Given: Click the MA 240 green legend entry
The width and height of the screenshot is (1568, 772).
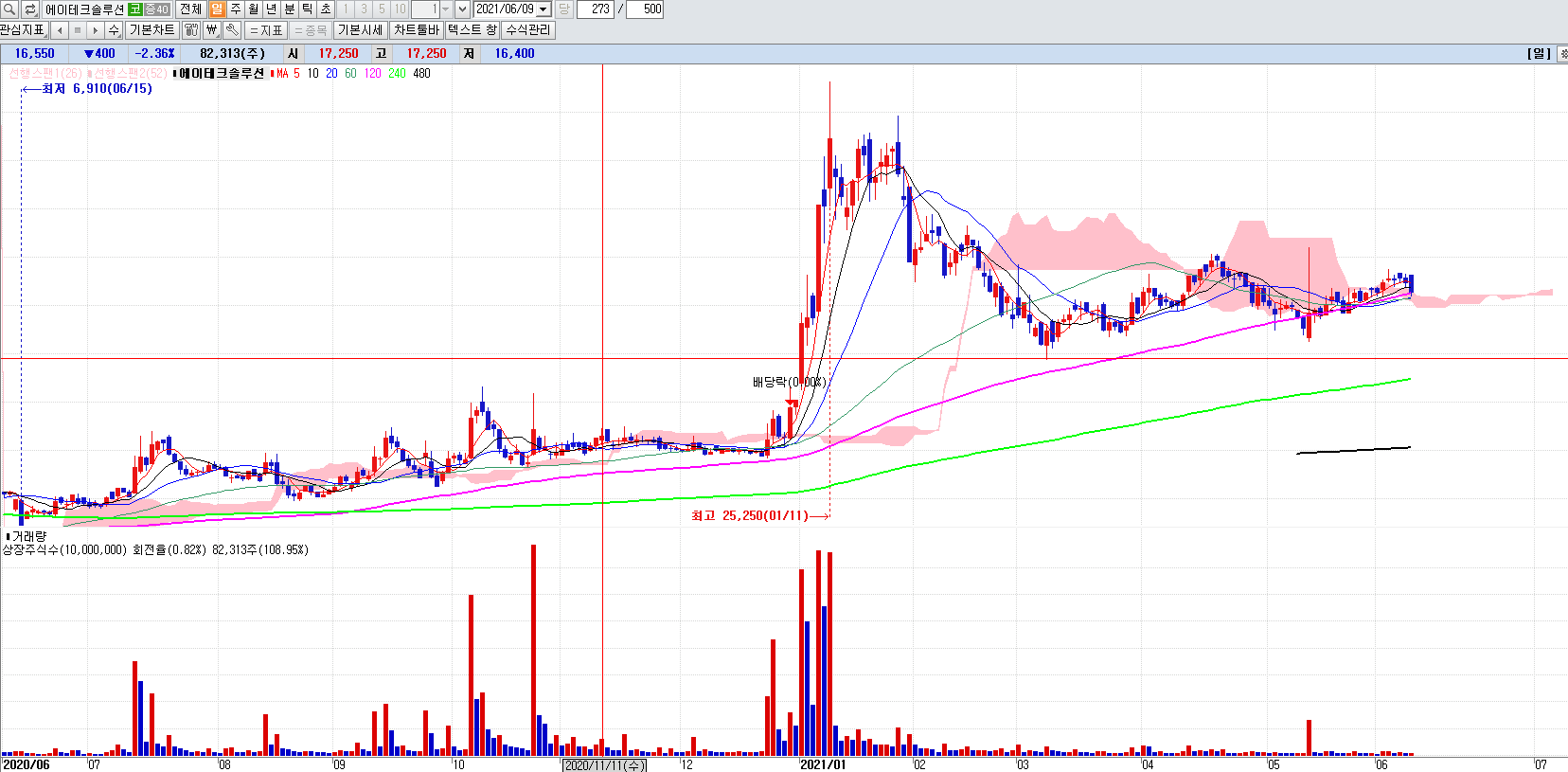Looking at the screenshot, I should [397, 73].
